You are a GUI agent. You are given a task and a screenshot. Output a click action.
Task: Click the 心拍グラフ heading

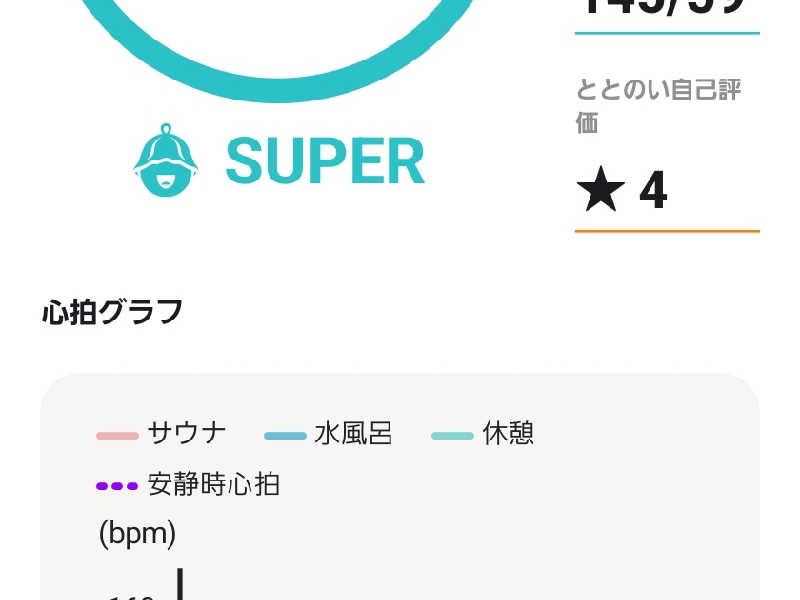(112, 312)
